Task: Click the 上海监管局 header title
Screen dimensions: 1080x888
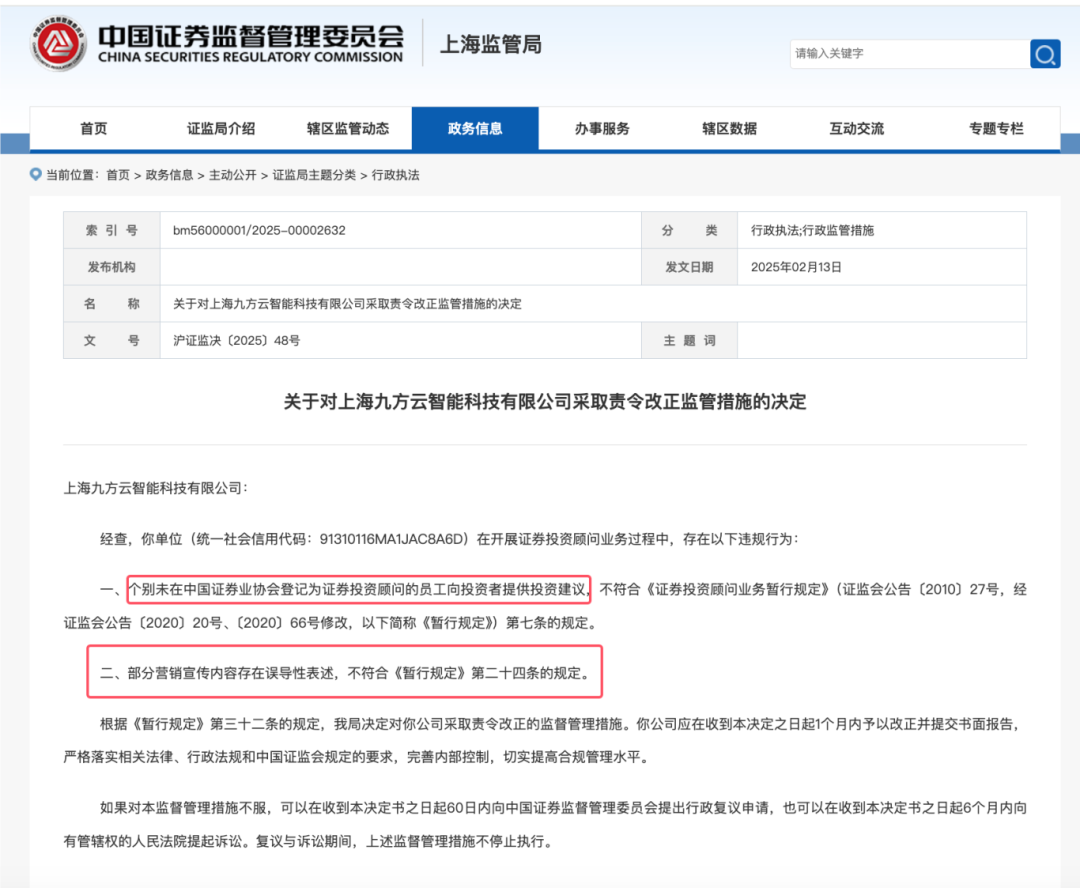Action: point(490,44)
